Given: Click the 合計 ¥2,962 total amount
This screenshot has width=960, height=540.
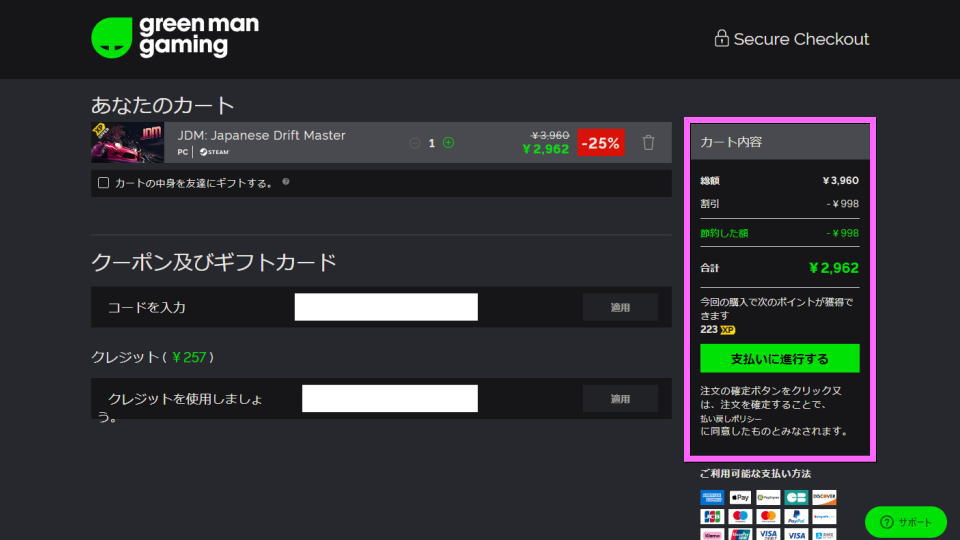Looking at the screenshot, I should click(x=833, y=268).
